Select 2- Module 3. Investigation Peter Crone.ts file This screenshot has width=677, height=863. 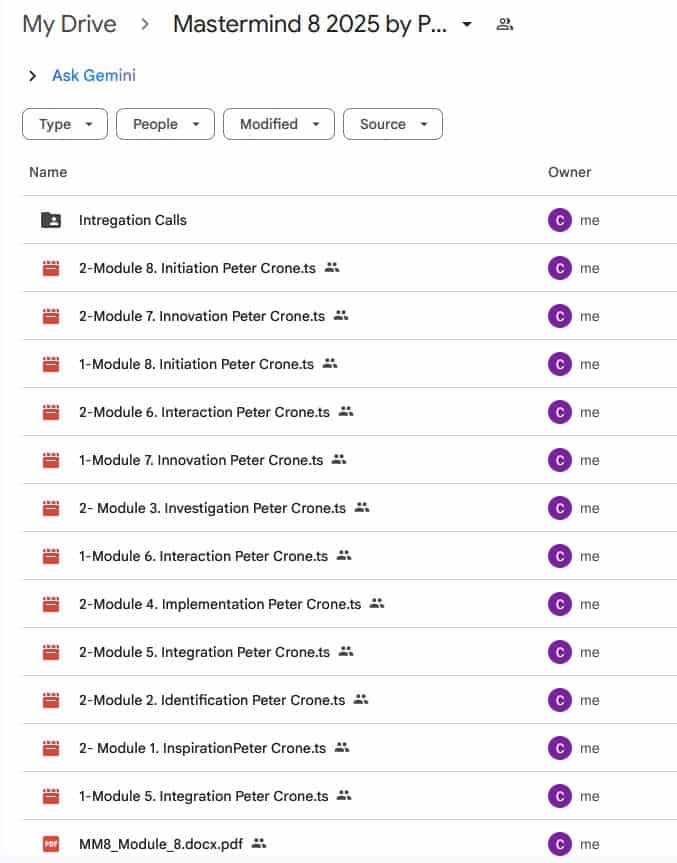click(212, 508)
